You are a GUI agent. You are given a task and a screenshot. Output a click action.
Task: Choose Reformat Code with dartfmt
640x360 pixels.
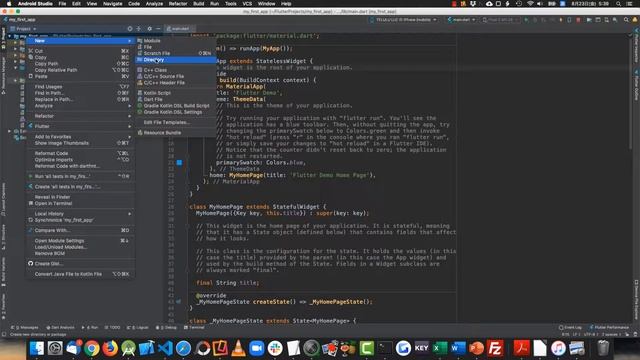tap(80, 166)
